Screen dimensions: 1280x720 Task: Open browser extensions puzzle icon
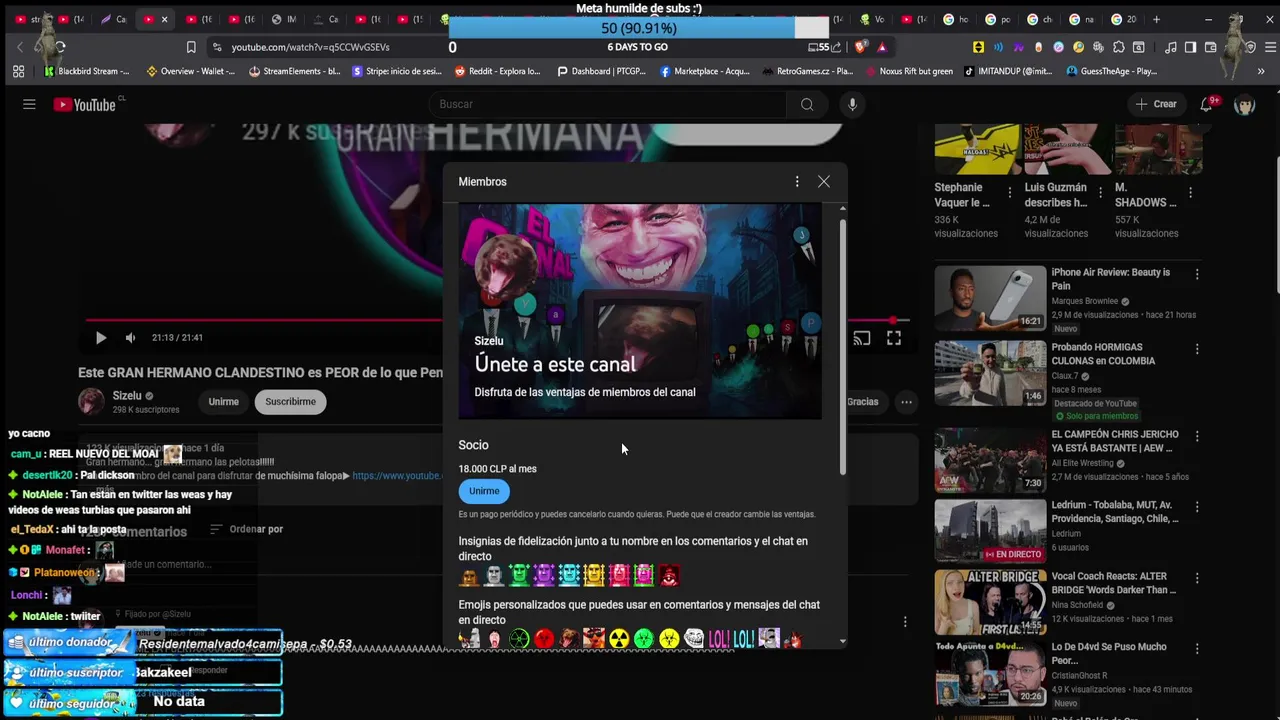1118,47
